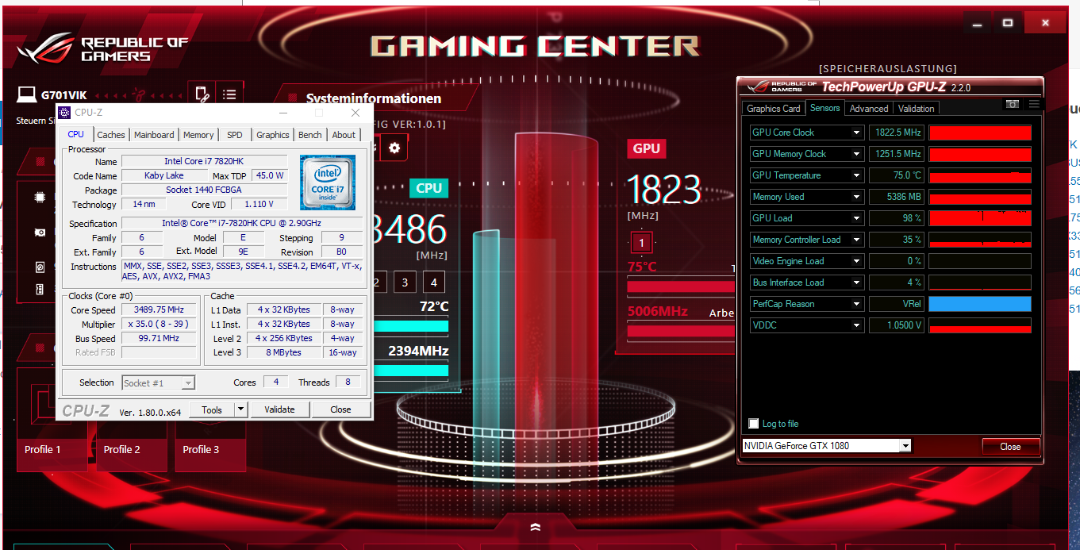This screenshot has width=1080, height=550.
Task: Enable the Log to file checkbox in GPU-Z
Action: (754, 423)
